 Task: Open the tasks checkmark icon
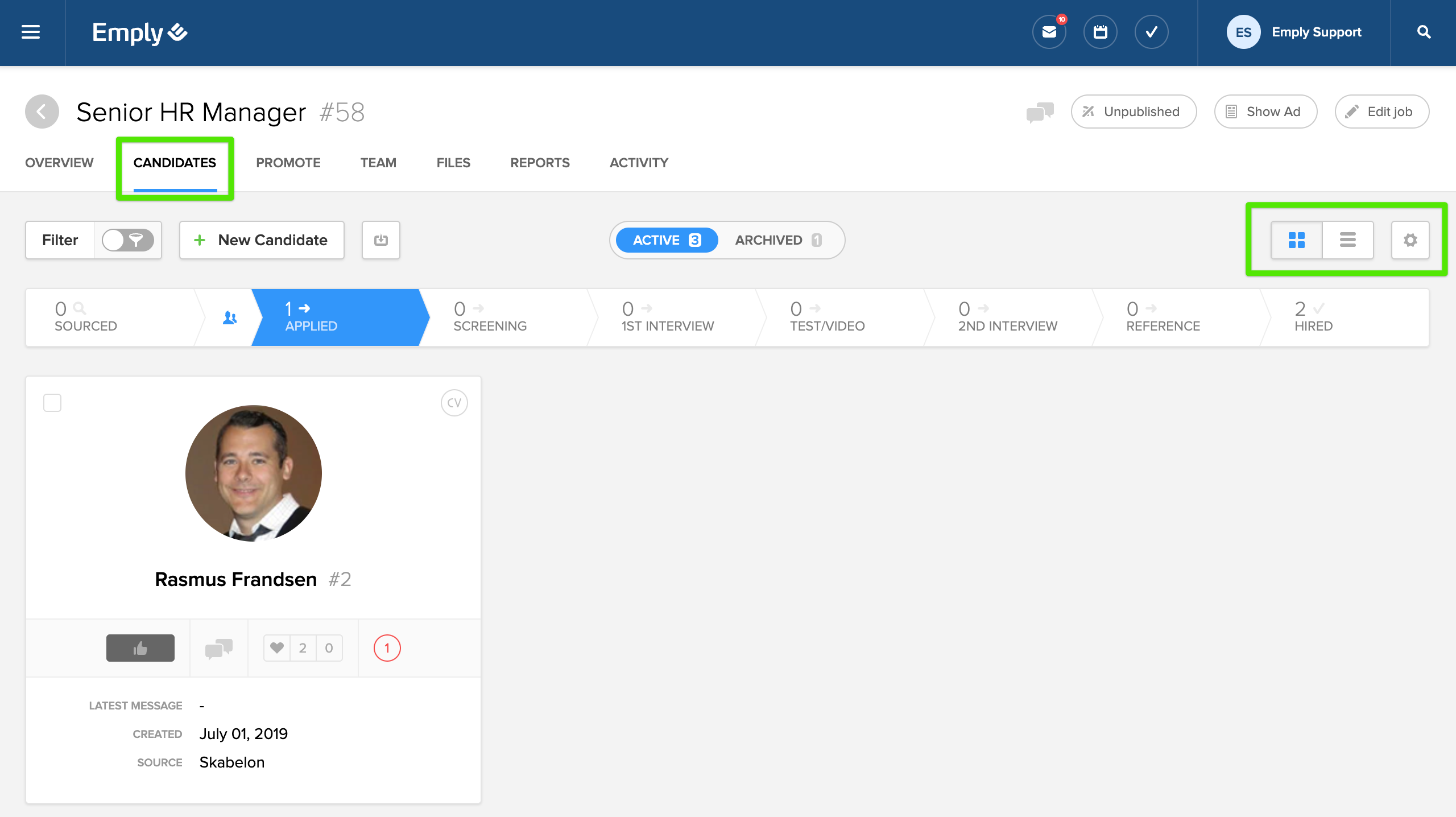point(1151,32)
